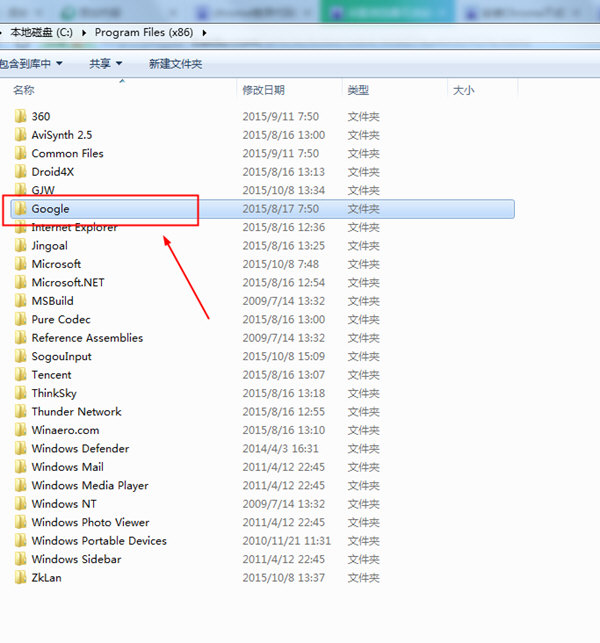Click the AviSynth 2.5 folder icon
This screenshot has height=643, width=600.
click(x=21, y=135)
